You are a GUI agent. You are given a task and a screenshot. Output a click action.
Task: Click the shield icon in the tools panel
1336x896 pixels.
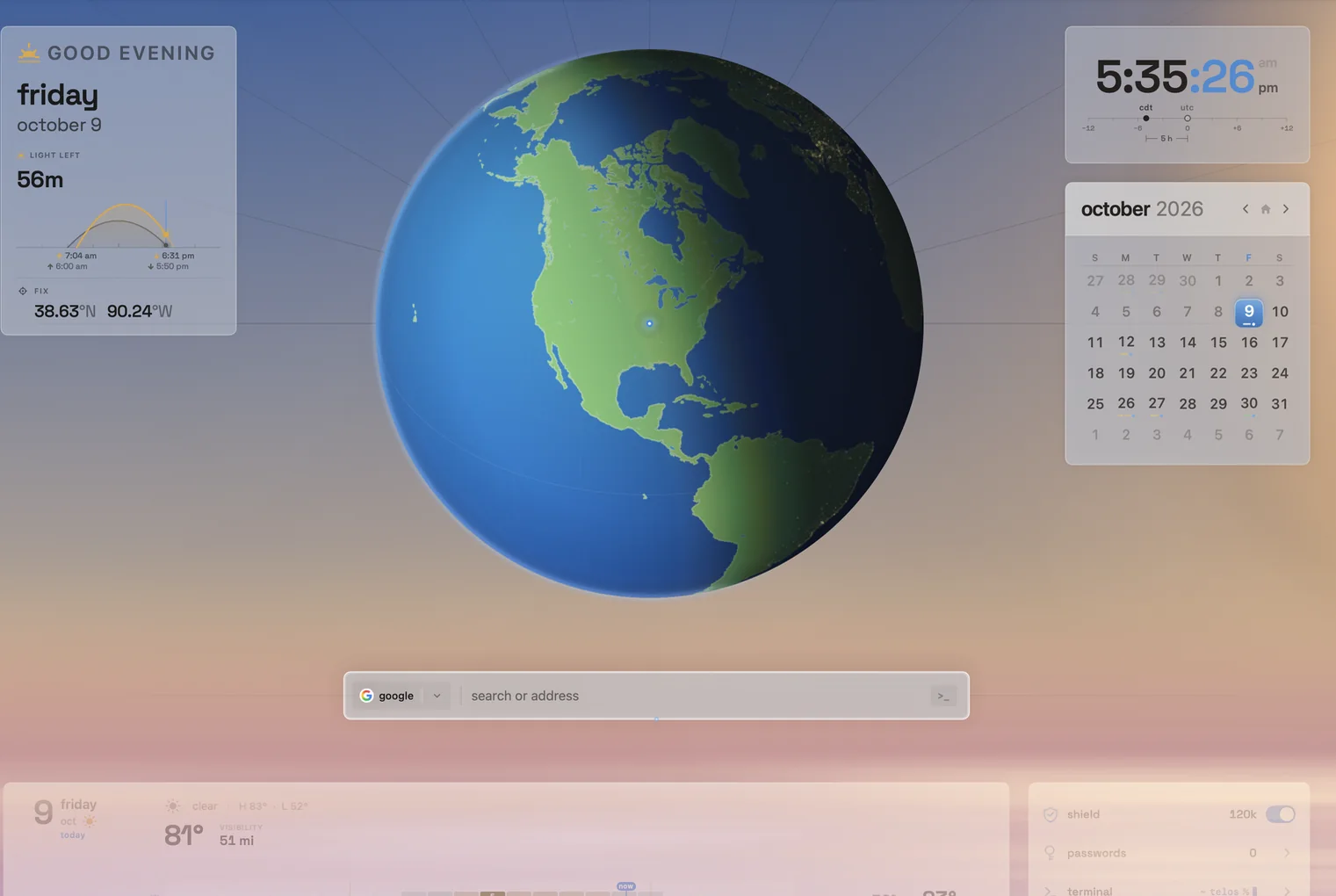tap(1050, 814)
